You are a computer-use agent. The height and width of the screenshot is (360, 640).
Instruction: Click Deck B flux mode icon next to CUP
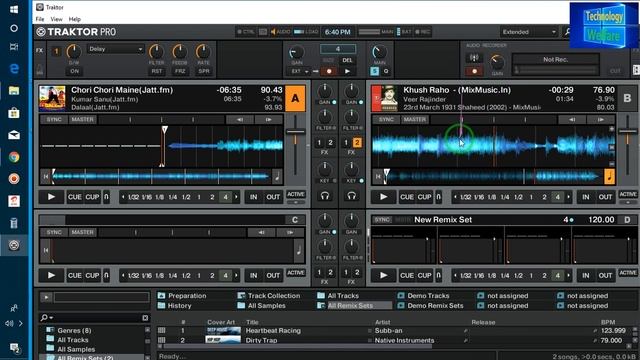(x=438, y=197)
